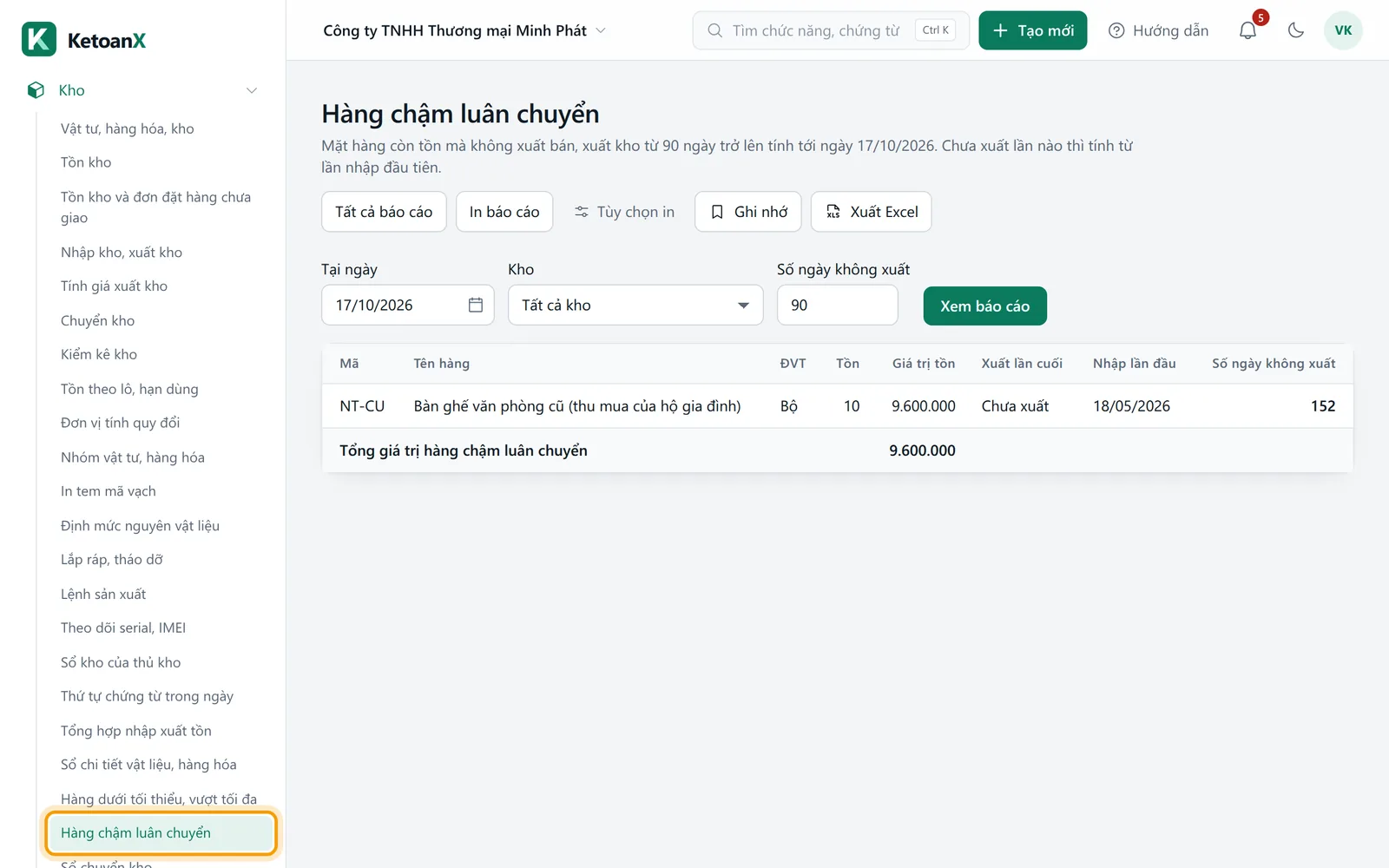Open the VK user avatar menu
Screen dimensions: 1389x868
(1343, 30)
